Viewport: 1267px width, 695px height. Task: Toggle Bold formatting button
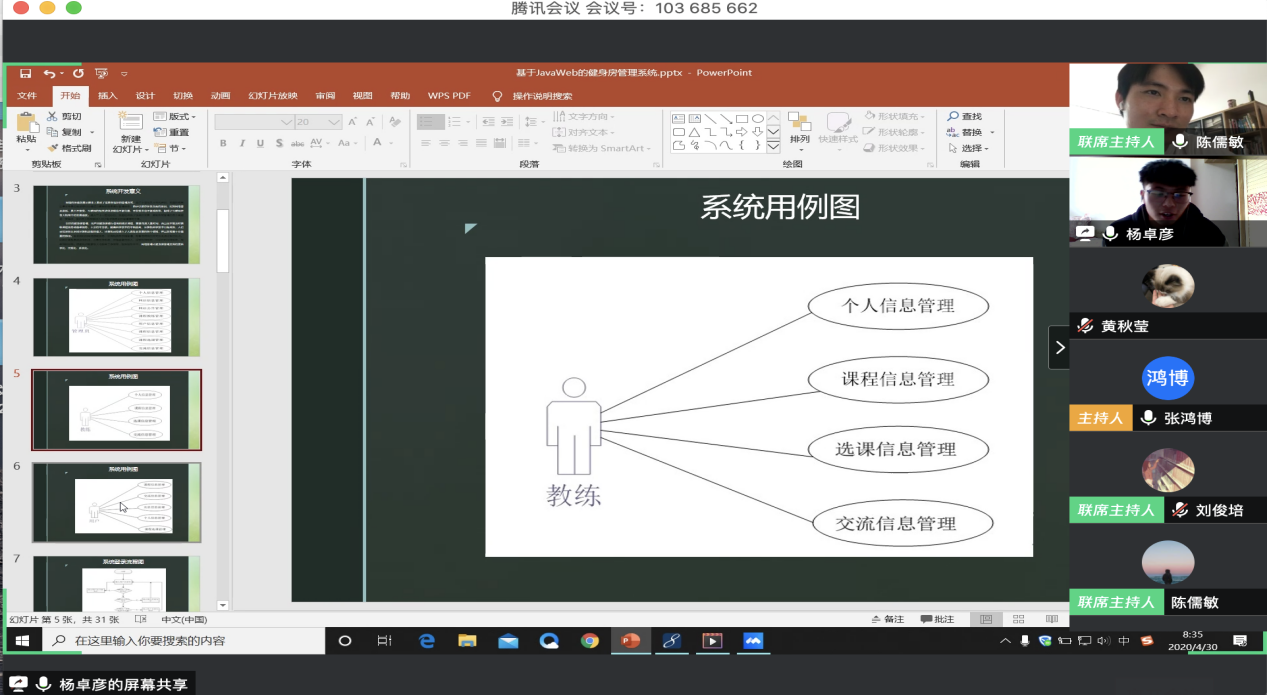pyautogui.click(x=223, y=143)
